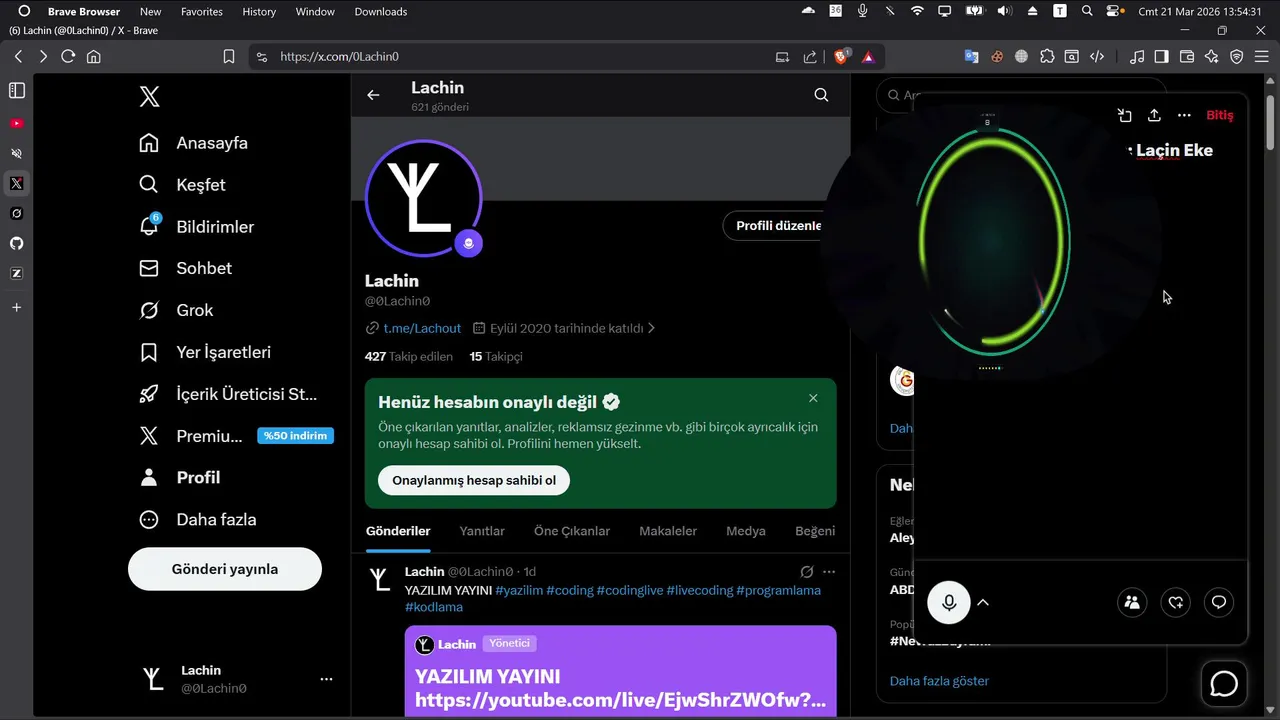Open volume control in system tray
This screenshot has height=720, width=1280.
(1004, 11)
